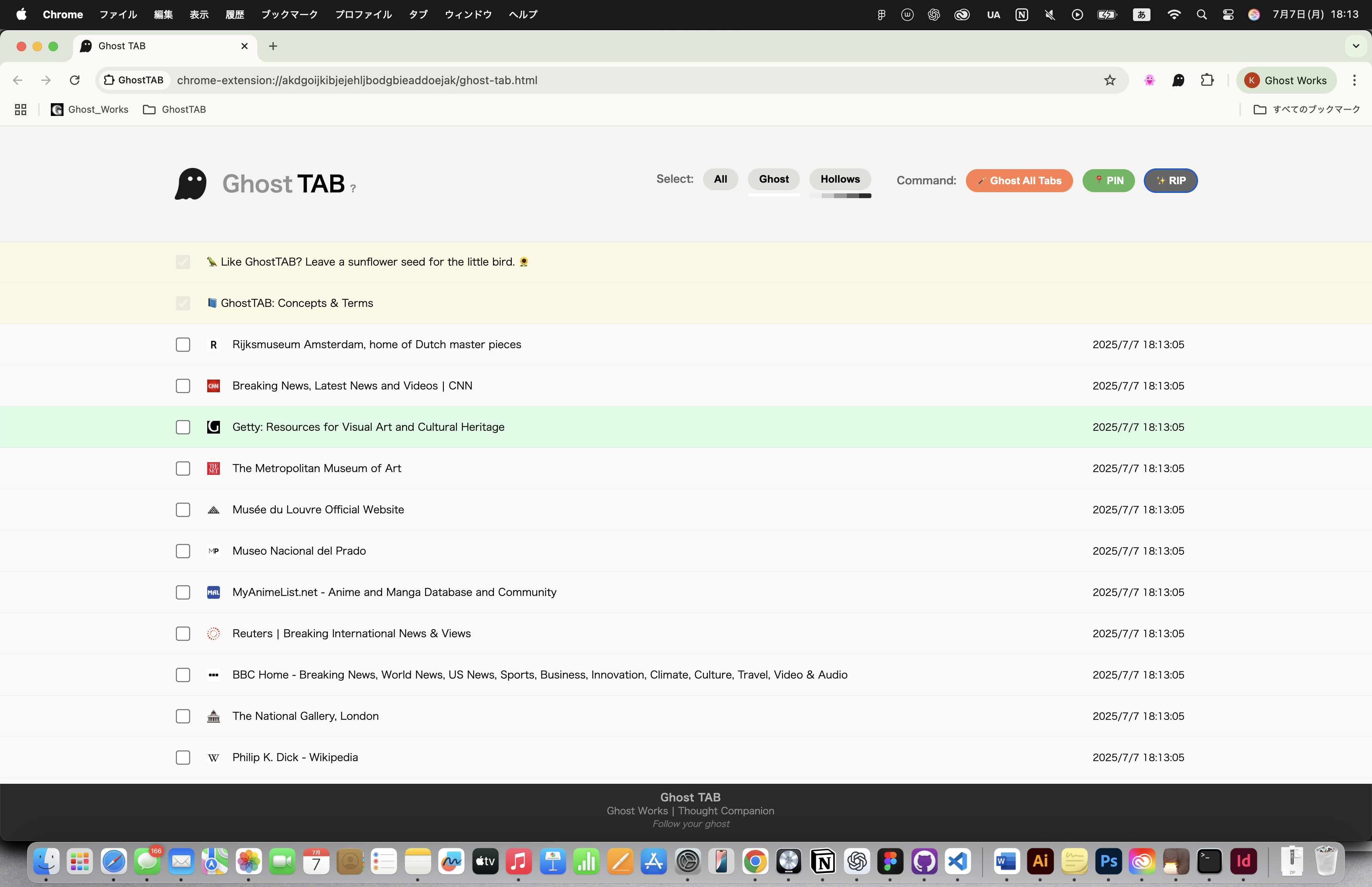The width and height of the screenshot is (1372, 887).
Task: Click the CNN favicon
Action: click(214, 386)
